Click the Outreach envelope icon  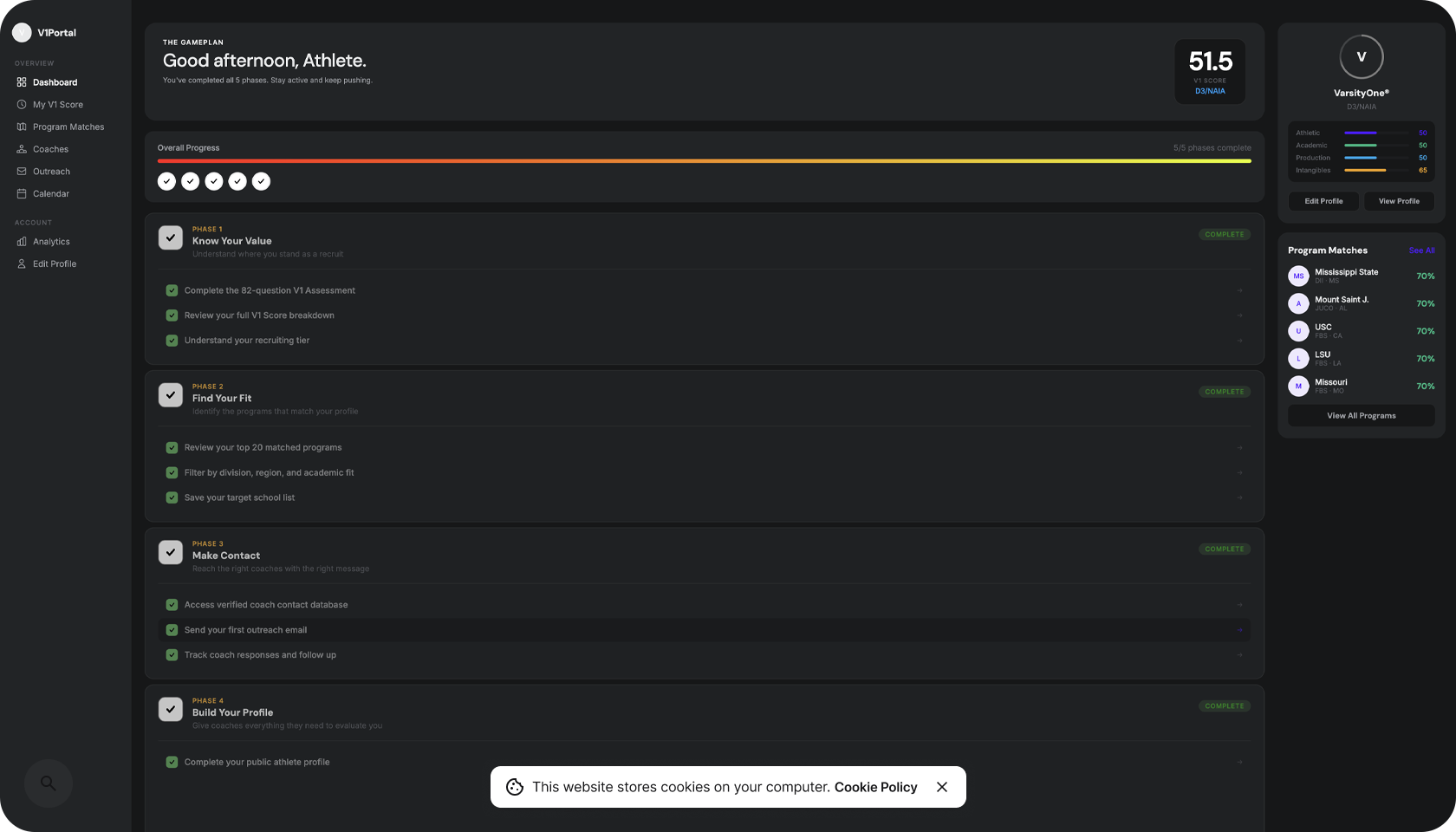tap(22, 172)
